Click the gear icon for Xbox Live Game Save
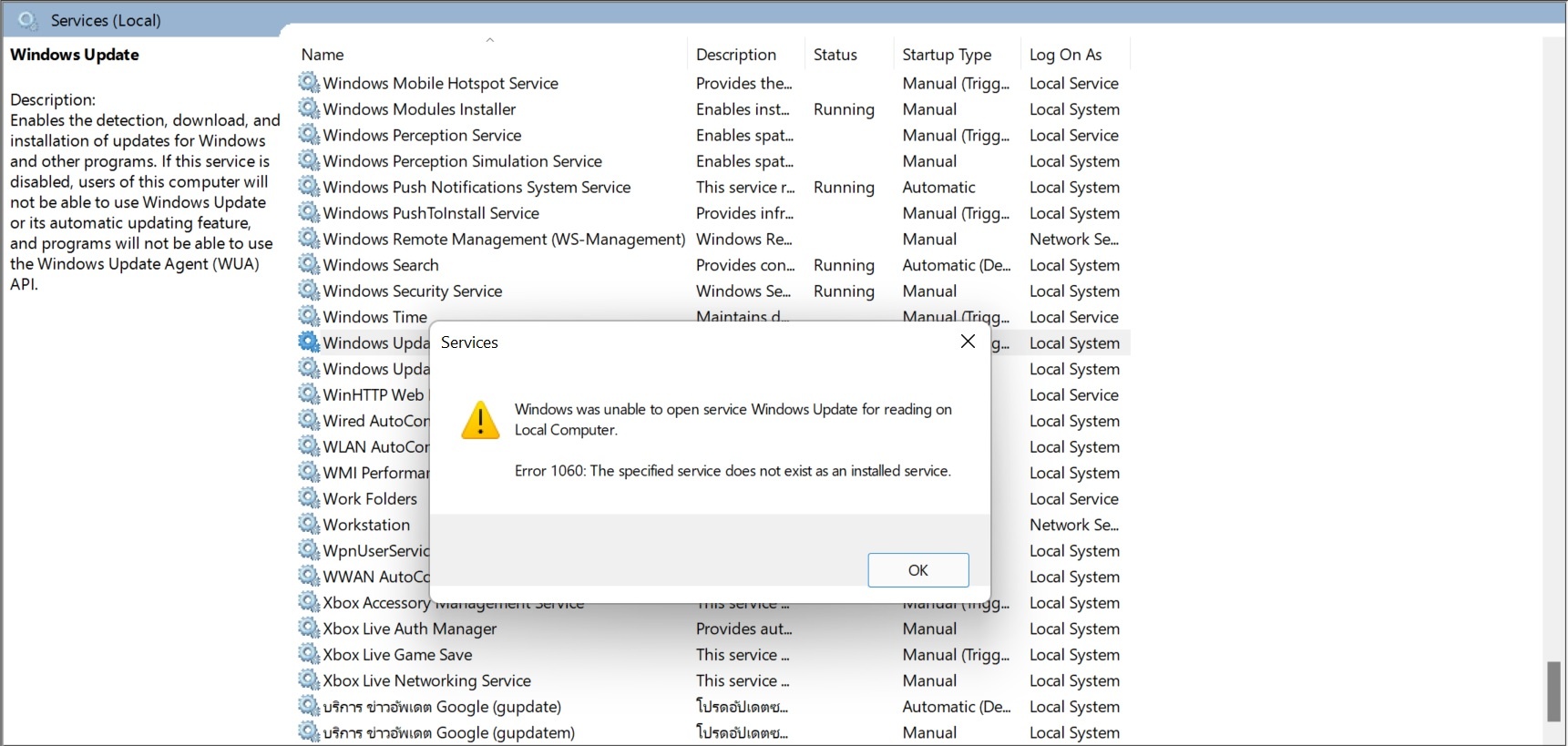This screenshot has width=1568, height=746. coord(309,653)
